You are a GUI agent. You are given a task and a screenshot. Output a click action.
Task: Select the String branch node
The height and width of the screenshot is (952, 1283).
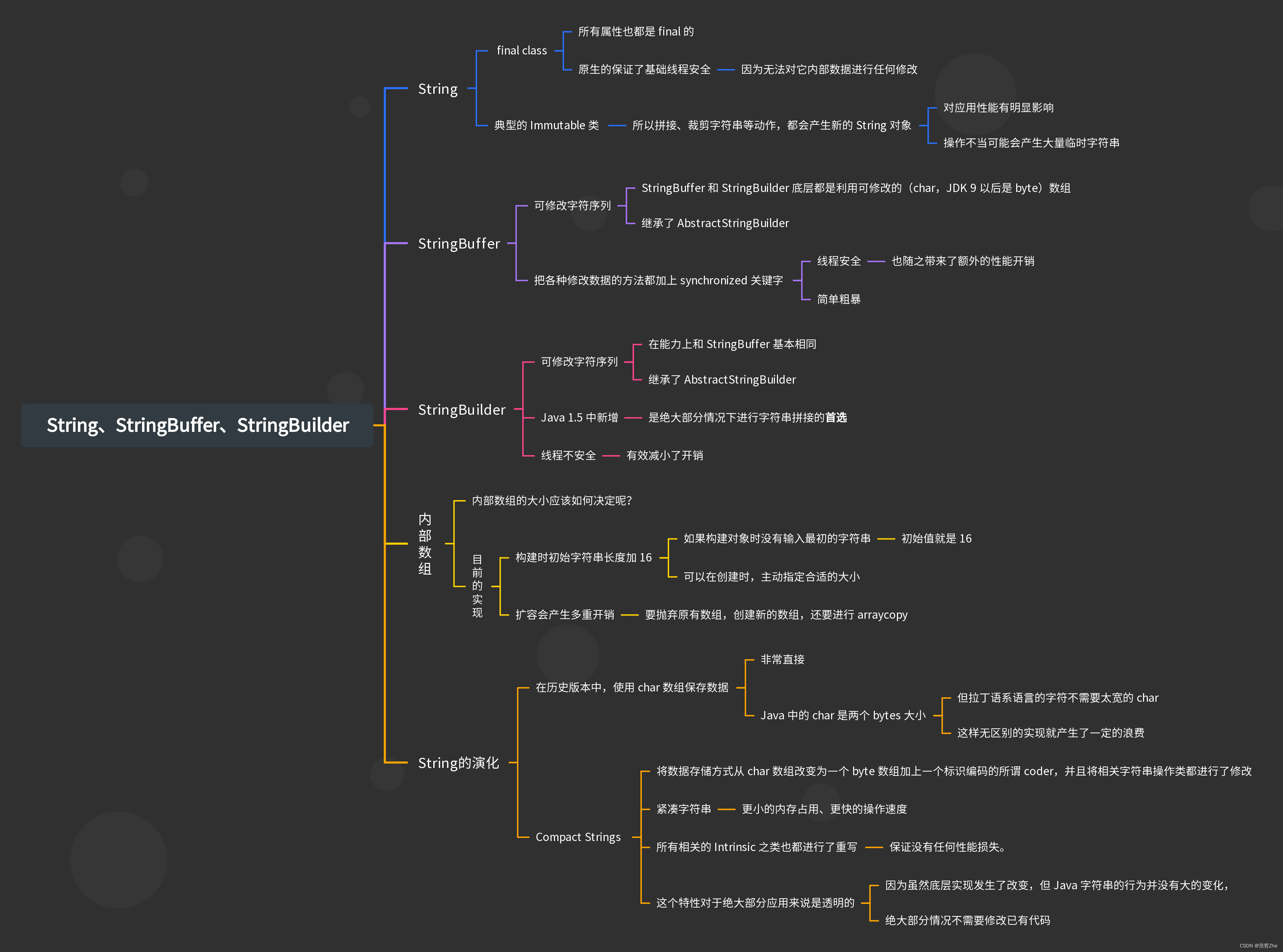(x=437, y=89)
